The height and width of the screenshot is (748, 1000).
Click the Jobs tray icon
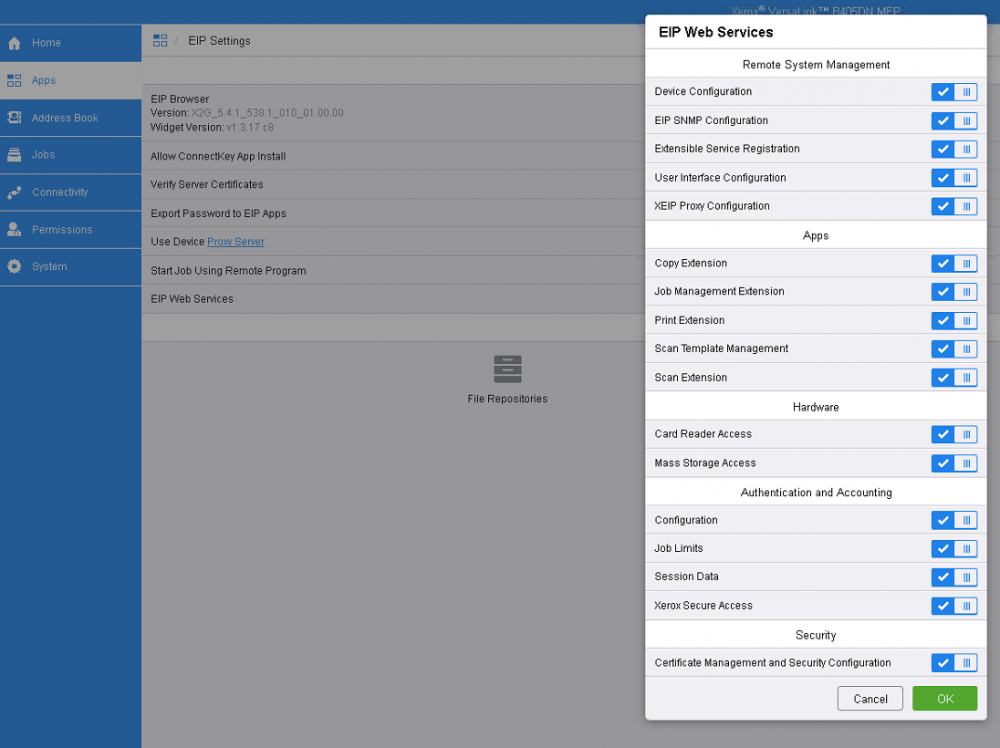click(x=14, y=155)
